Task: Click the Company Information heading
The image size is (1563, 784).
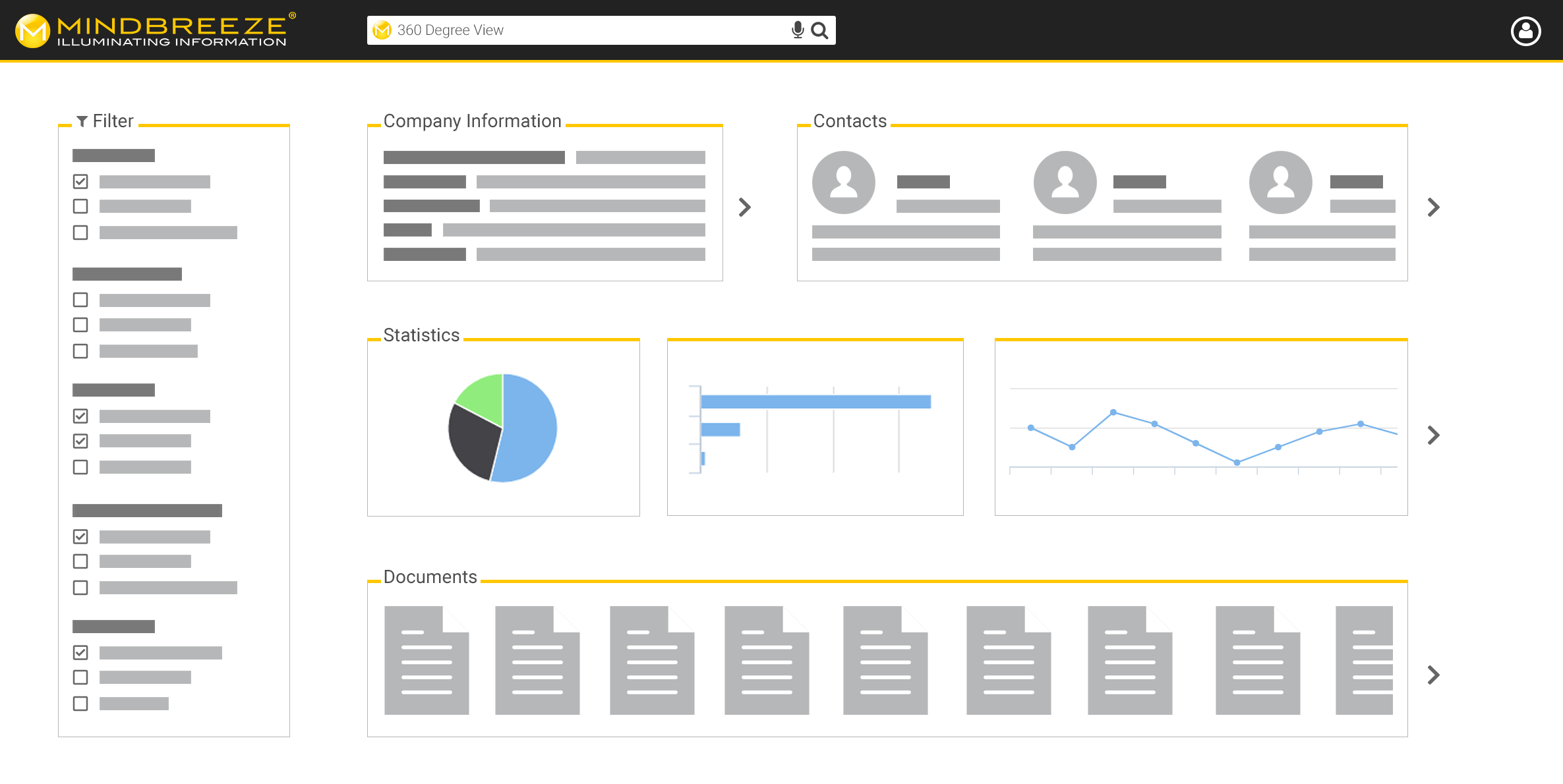Action: tap(472, 121)
